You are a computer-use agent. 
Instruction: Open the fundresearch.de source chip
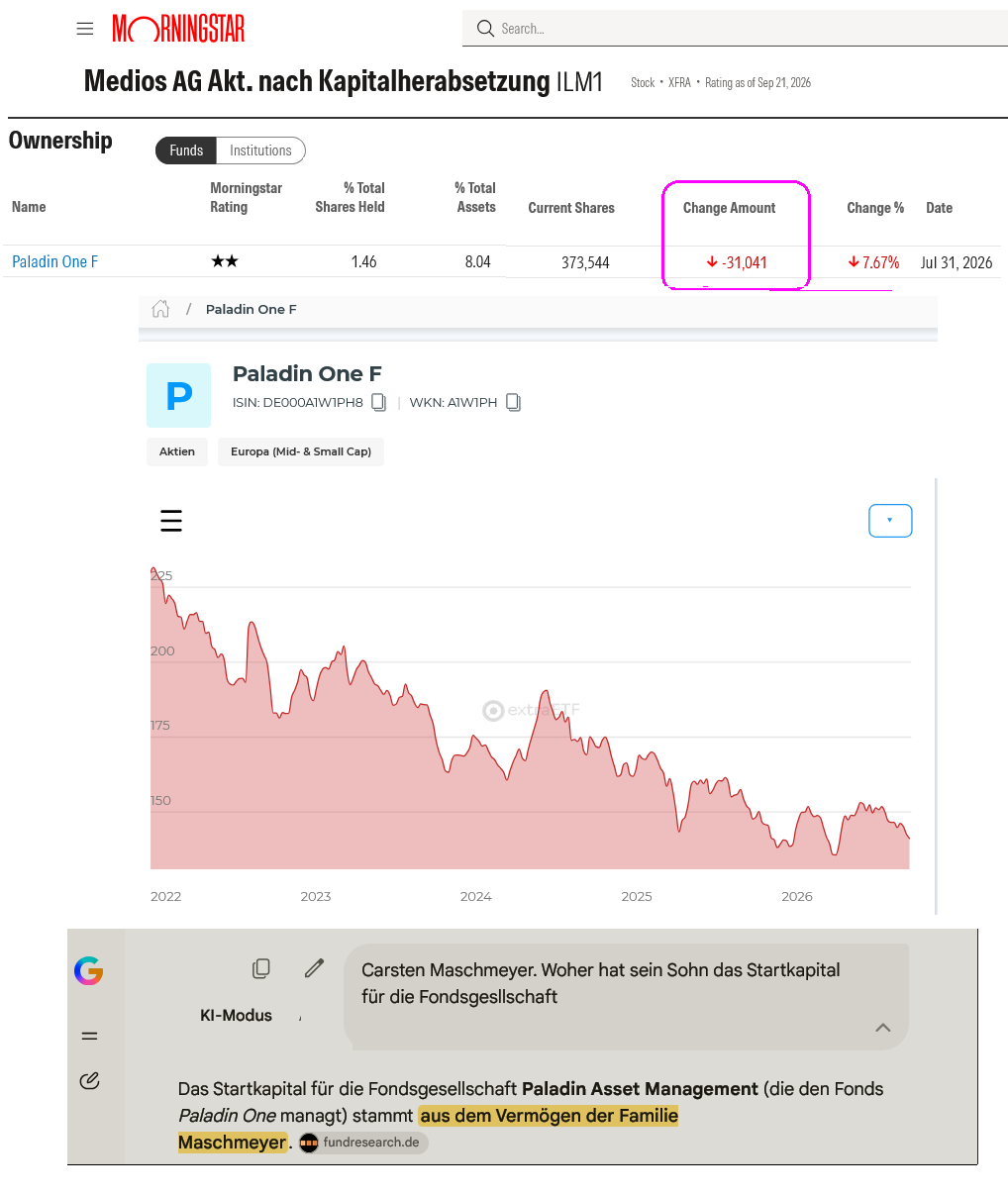(x=363, y=1143)
